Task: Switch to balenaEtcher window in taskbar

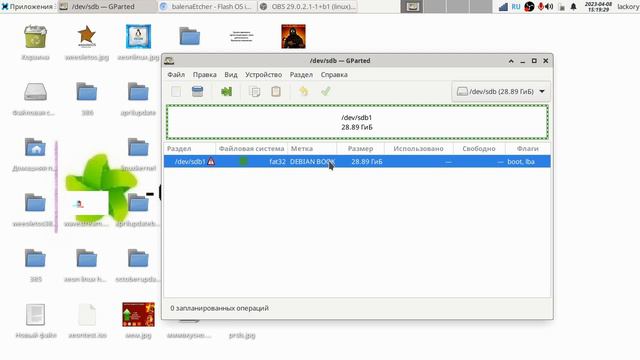Action: (x=207, y=7)
